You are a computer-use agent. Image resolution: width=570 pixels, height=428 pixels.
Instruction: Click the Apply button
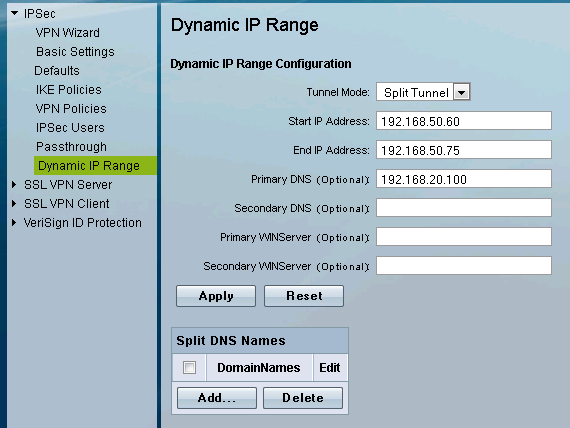216,296
